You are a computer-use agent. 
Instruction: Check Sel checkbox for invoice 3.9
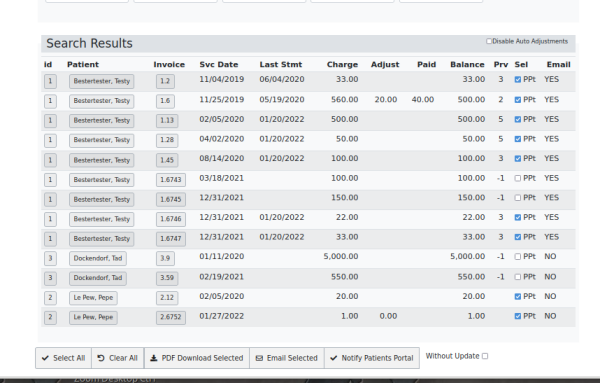click(518, 257)
